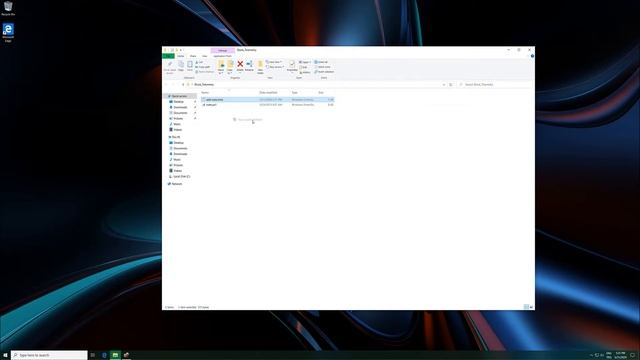Switch to the Home ribbon tab

tap(180, 56)
